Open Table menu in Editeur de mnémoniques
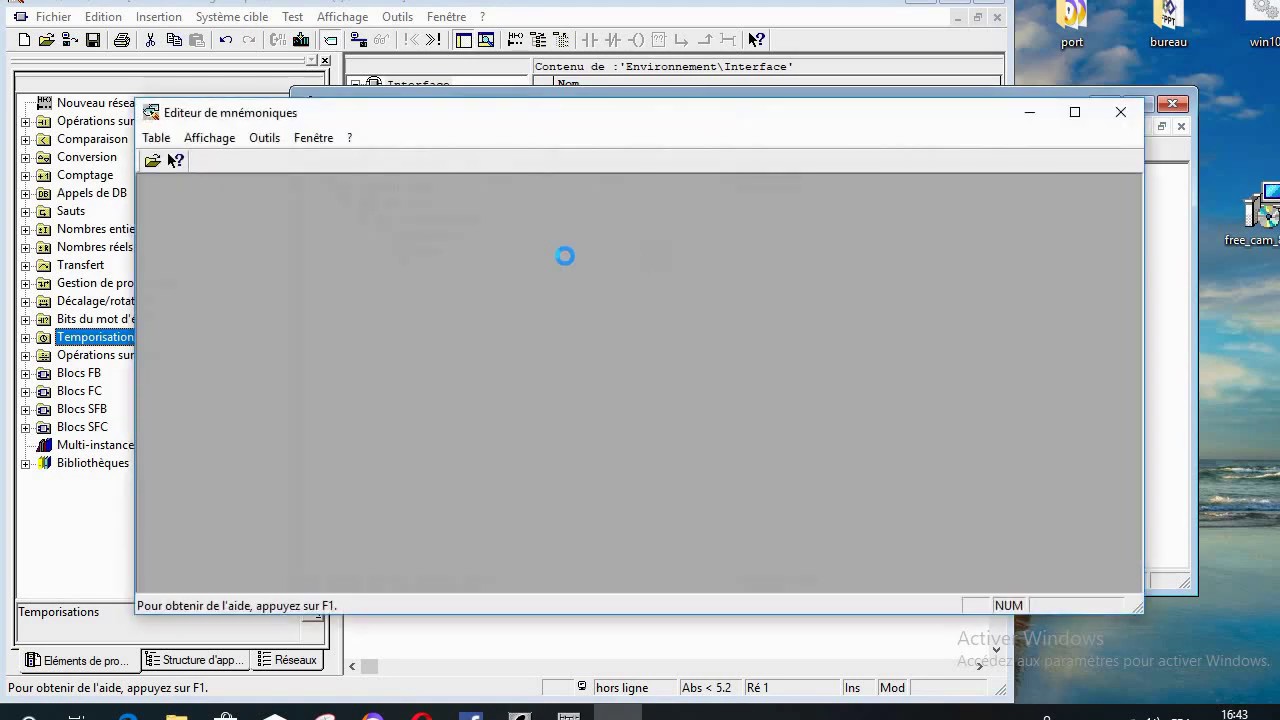Image resolution: width=1280 pixels, height=720 pixels. [x=156, y=138]
